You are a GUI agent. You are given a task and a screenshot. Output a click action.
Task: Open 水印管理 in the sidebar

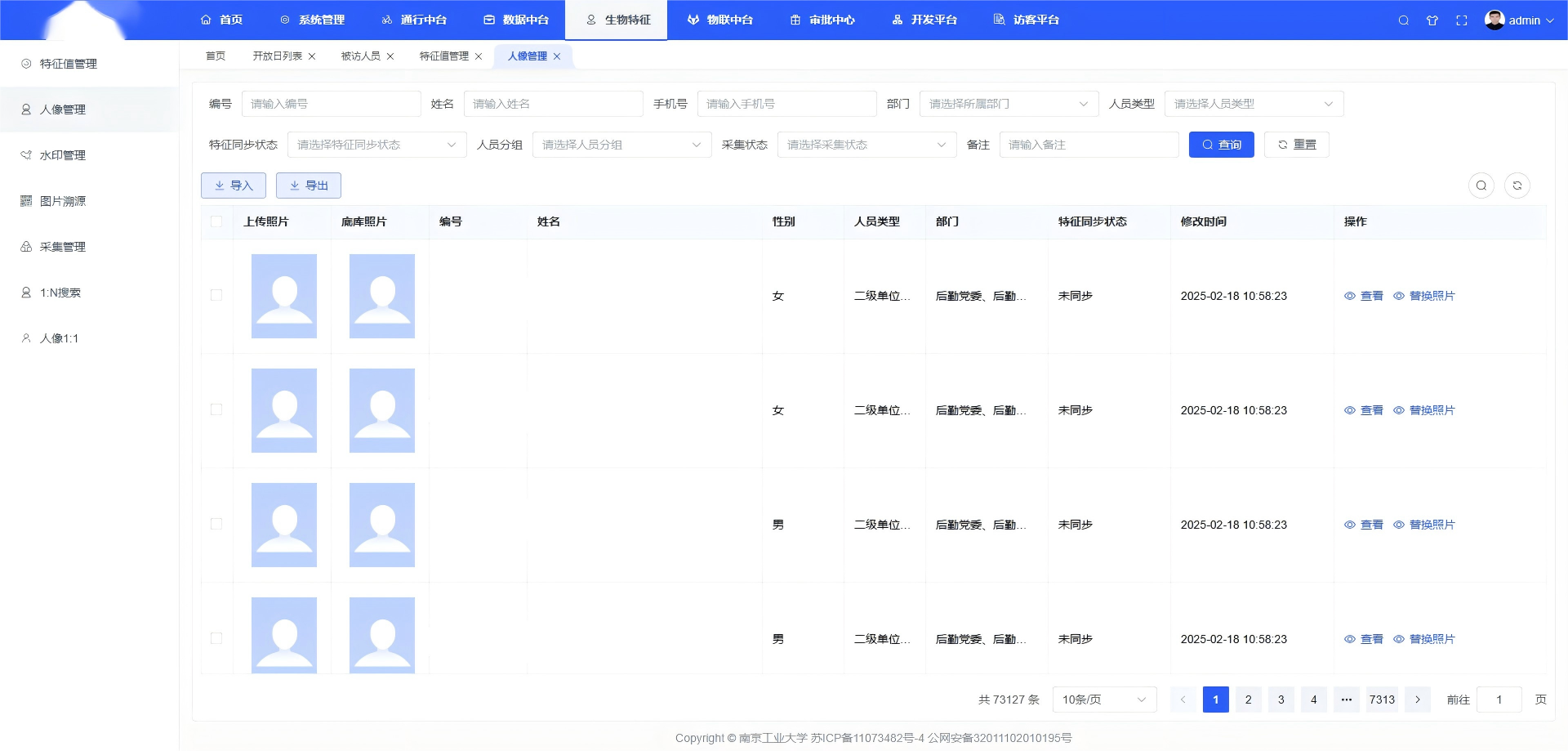click(x=63, y=155)
